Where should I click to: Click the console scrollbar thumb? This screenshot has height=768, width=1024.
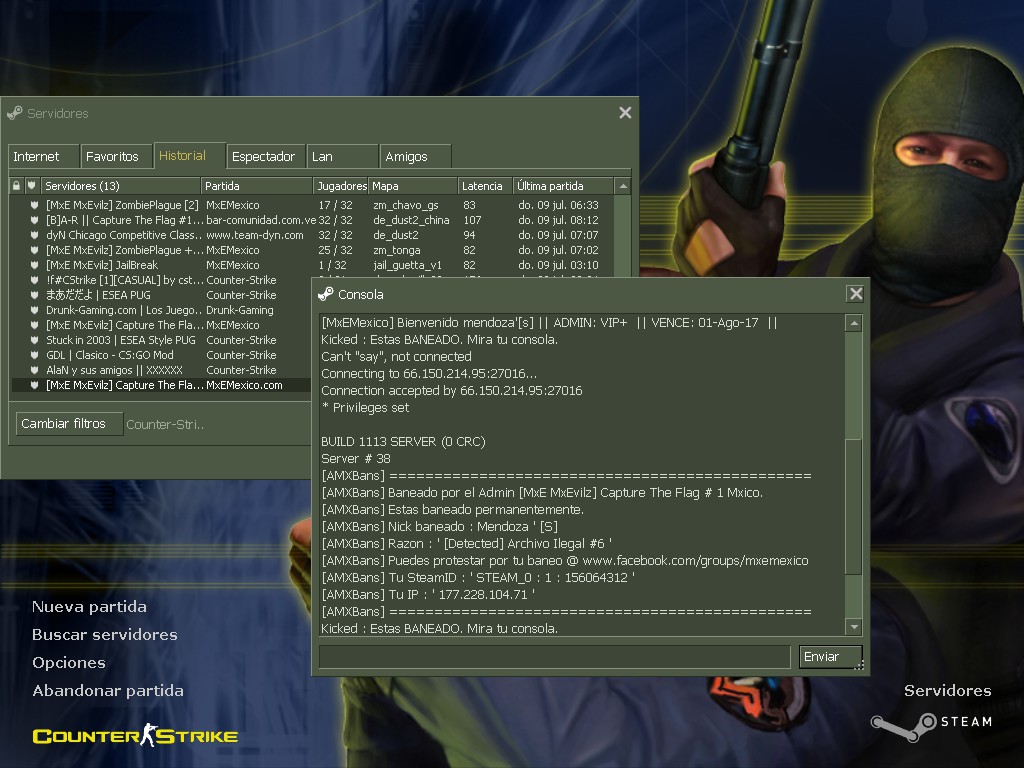tap(854, 506)
